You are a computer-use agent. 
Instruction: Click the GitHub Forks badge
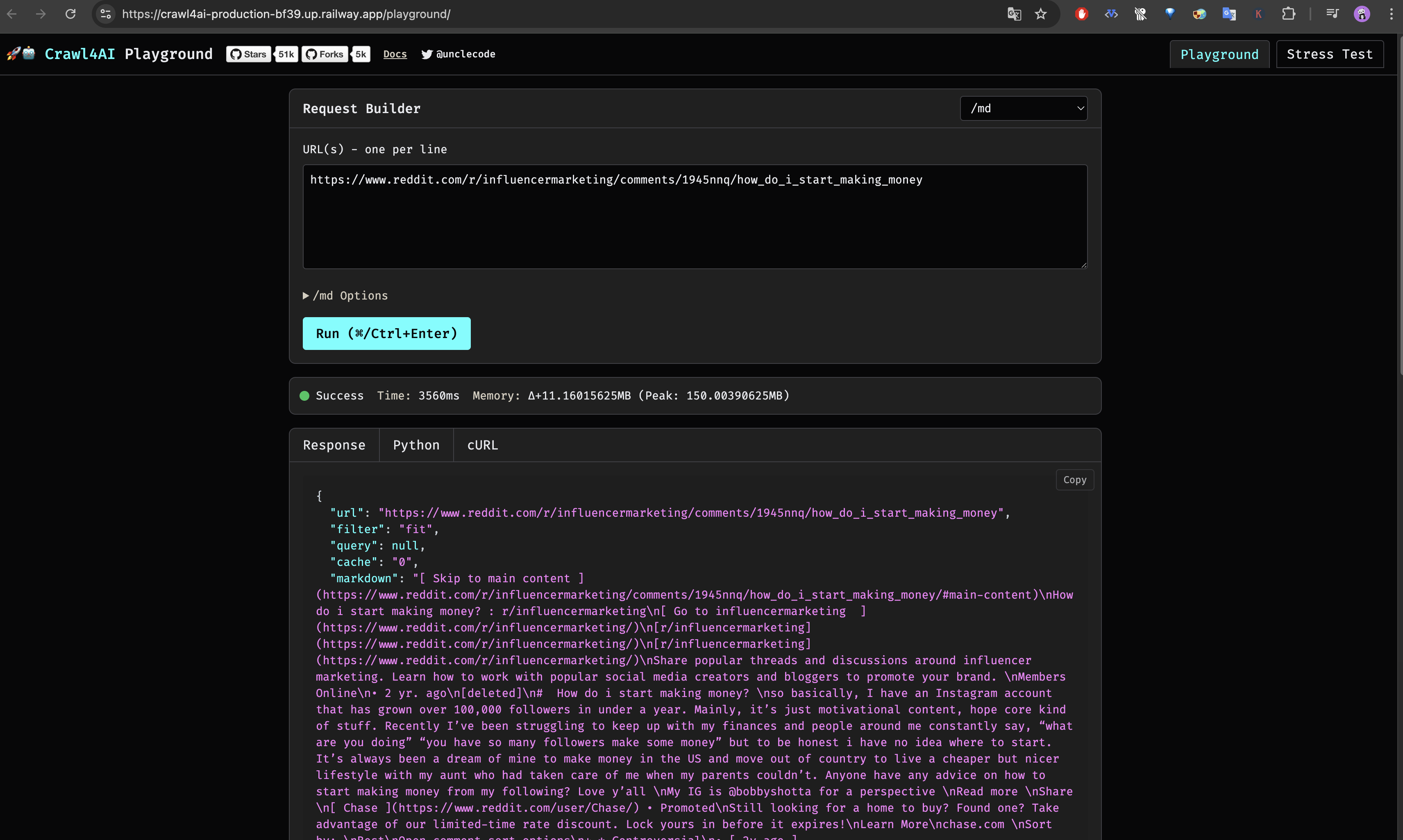pyautogui.click(x=324, y=54)
